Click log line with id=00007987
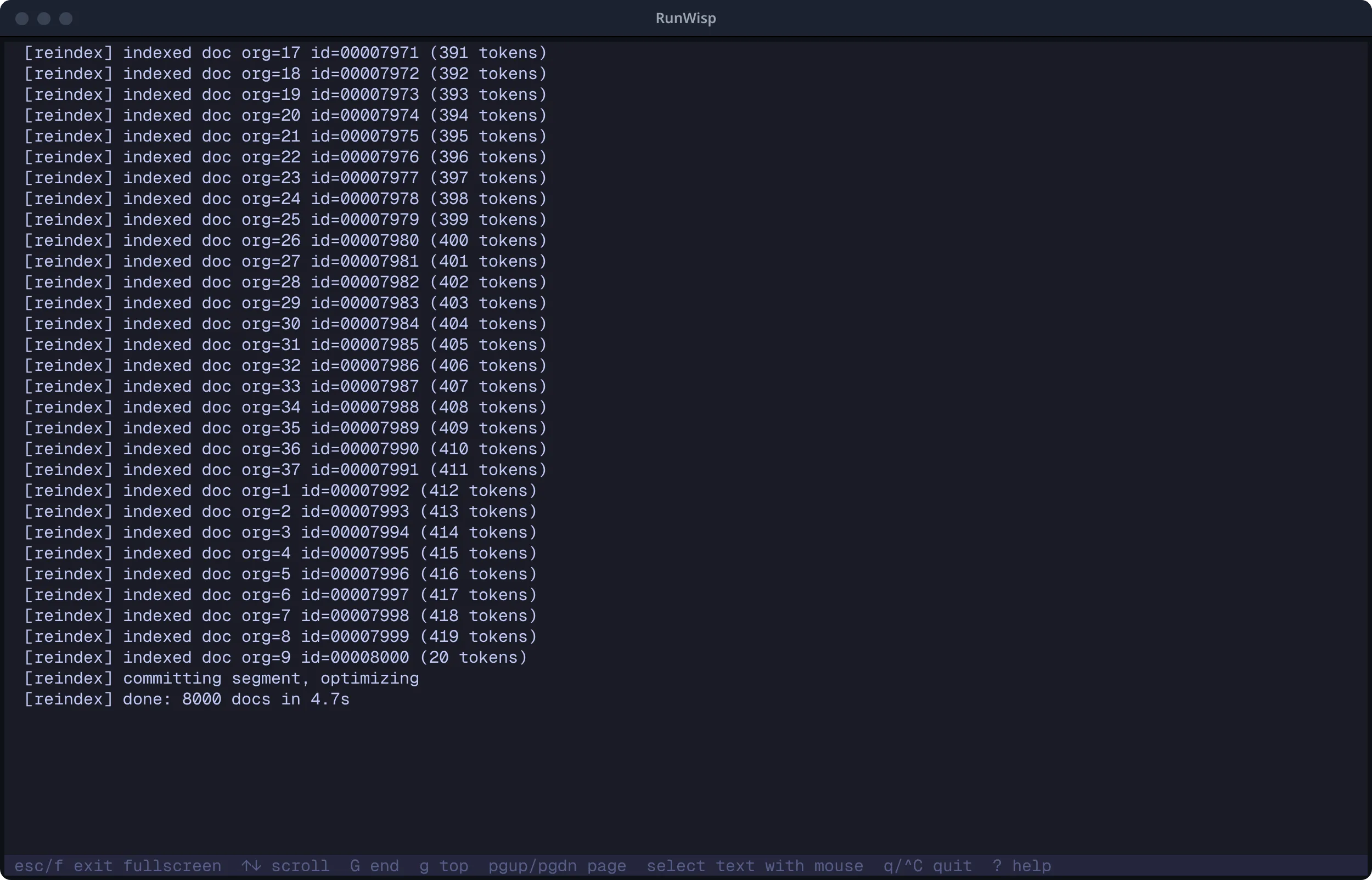The width and height of the screenshot is (1372, 880). pyautogui.click(x=286, y=387)
